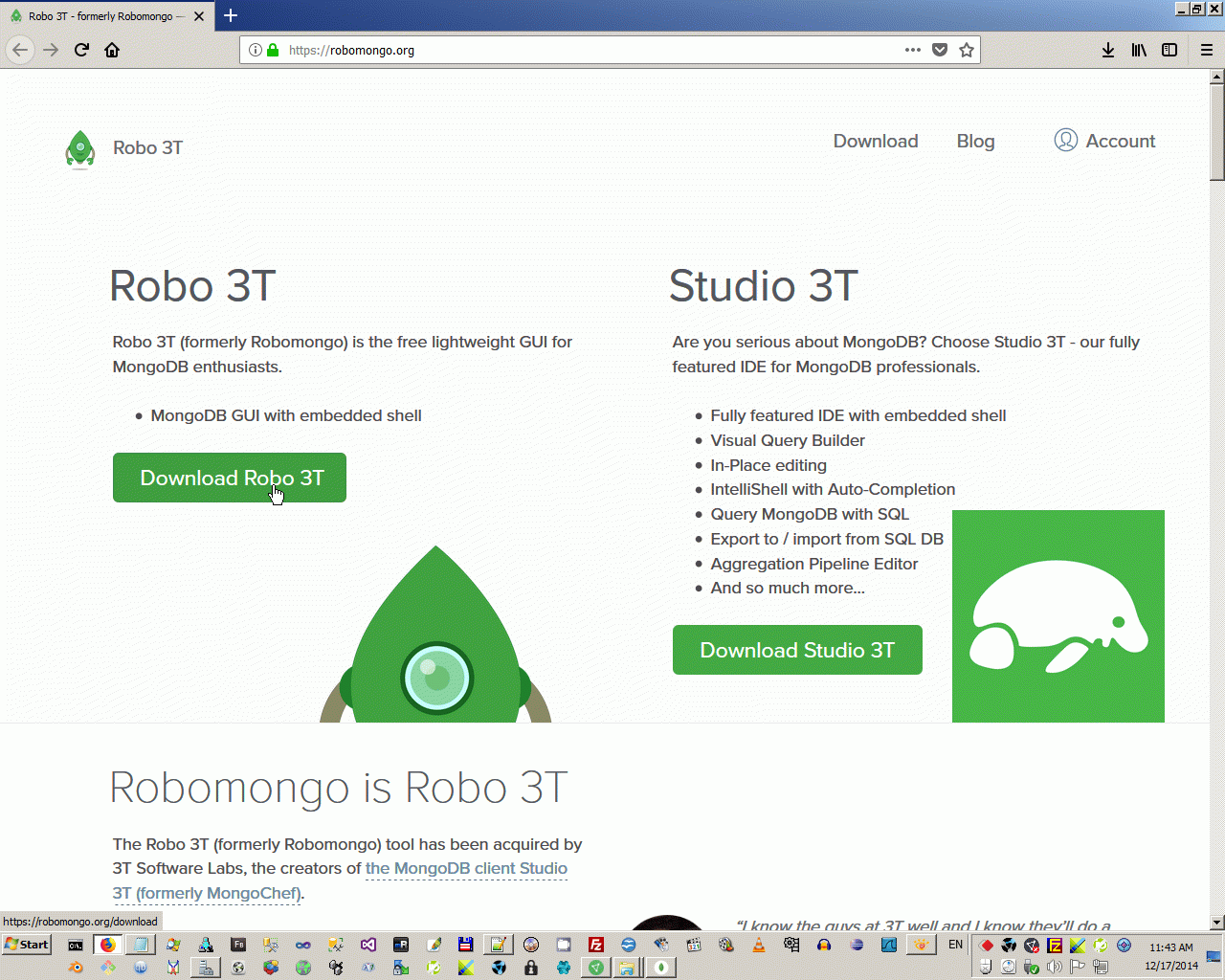Screen dimensions: 1225x980
Task: Click the Aggregation Pipeline Editor bullet text
Action: (x=814, y=564)
